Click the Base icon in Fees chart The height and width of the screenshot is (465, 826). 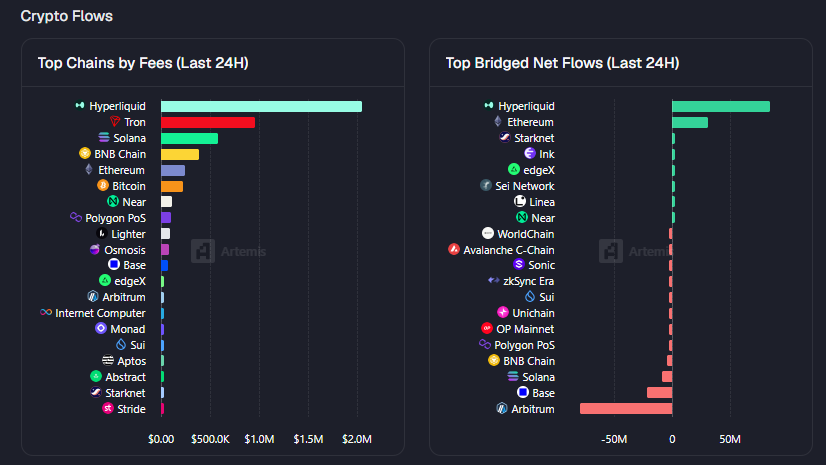pyautogui.click(x=114, y=264)
